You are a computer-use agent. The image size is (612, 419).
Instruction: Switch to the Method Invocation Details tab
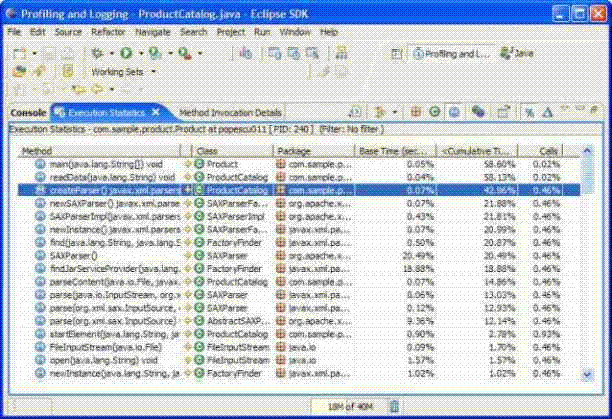point(231,113)
